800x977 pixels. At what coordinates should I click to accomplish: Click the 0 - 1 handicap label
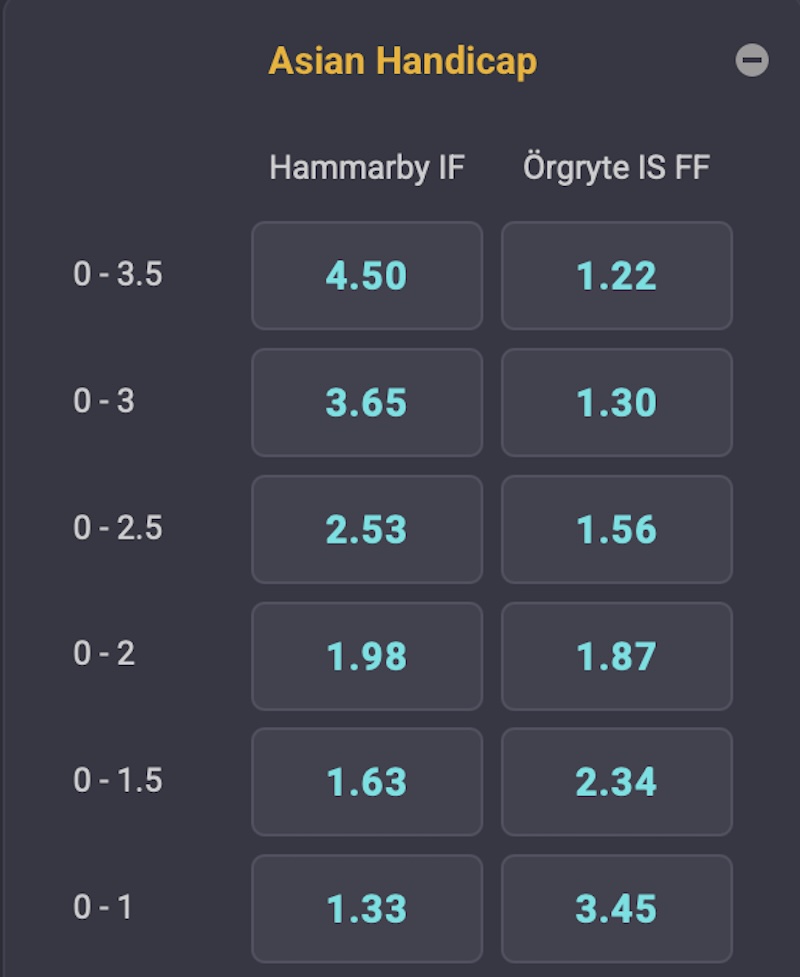[102, 907]
